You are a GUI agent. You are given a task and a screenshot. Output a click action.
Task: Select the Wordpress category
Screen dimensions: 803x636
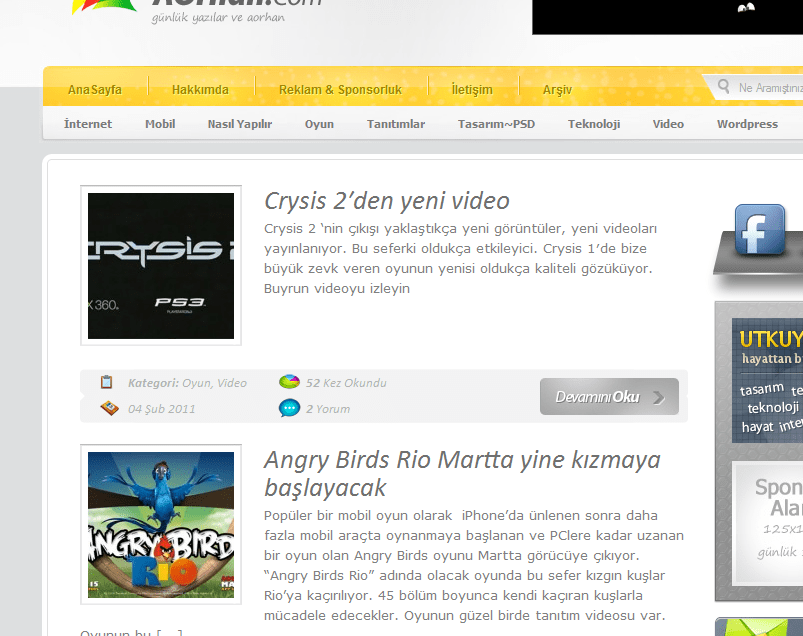(747, 124)
